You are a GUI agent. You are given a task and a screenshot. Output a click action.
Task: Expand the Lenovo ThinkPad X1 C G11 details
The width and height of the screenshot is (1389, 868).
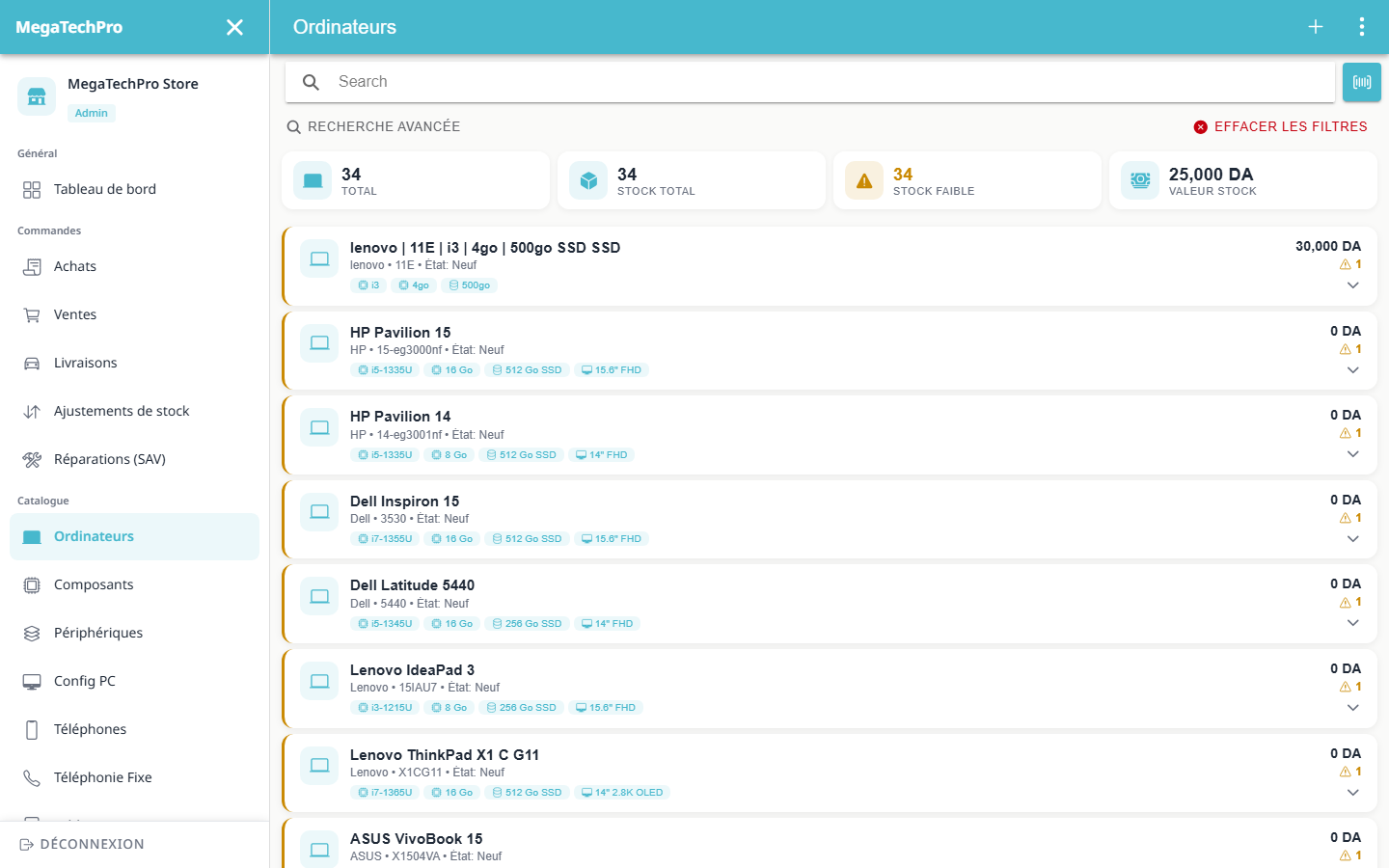(x=1353, y=793)
